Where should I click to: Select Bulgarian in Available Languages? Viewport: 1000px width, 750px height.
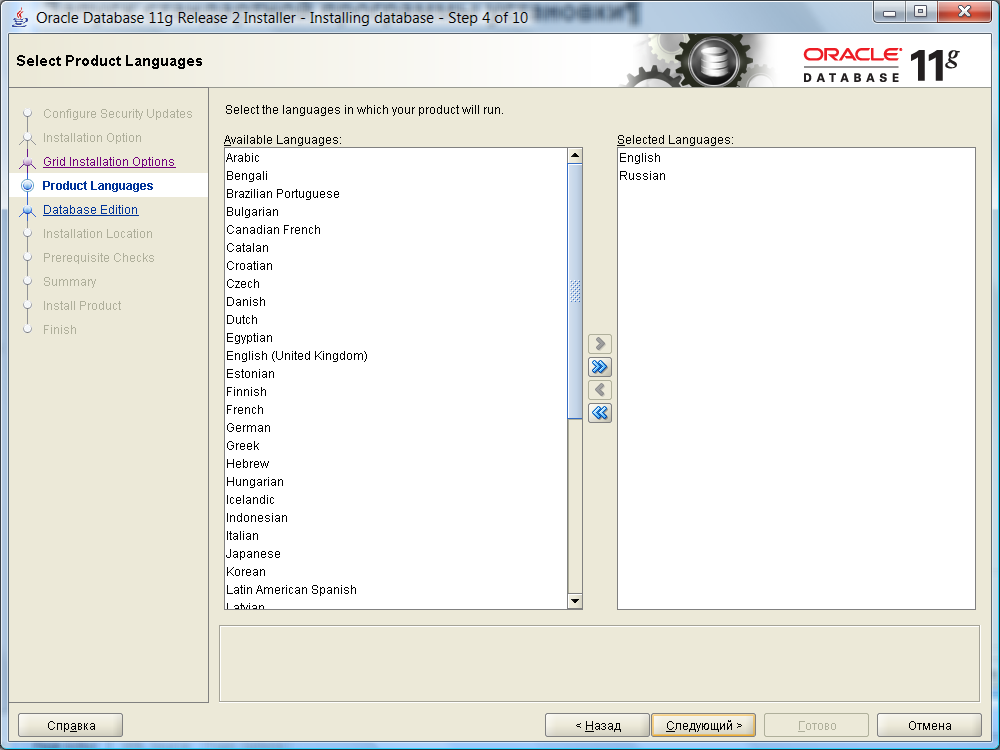click(x=395, y=212)
